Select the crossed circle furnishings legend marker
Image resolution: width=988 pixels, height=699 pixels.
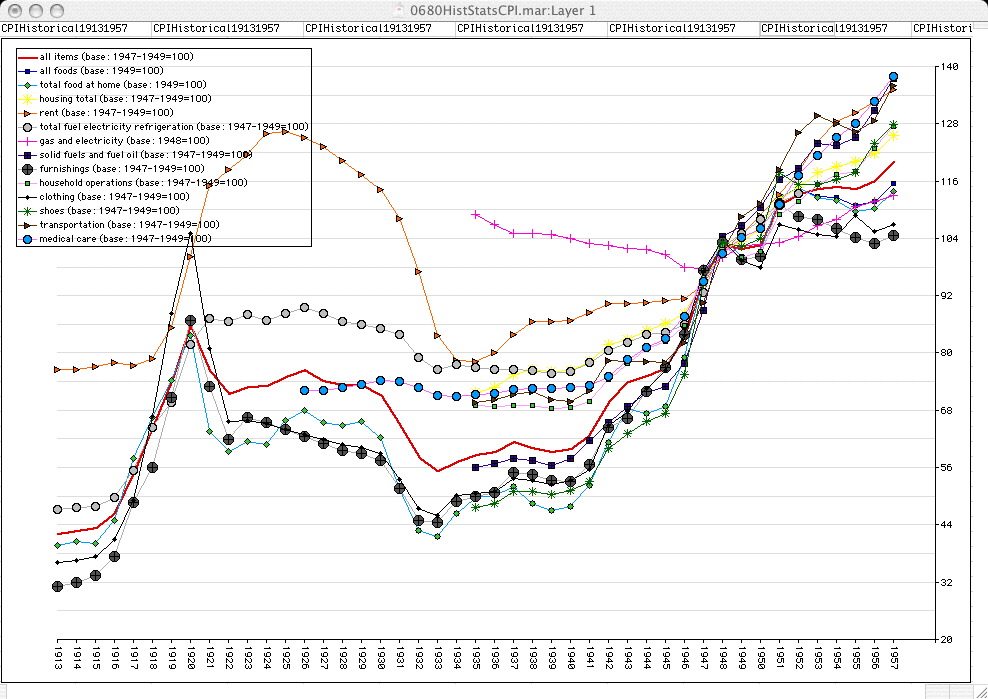tap(27, 169)
